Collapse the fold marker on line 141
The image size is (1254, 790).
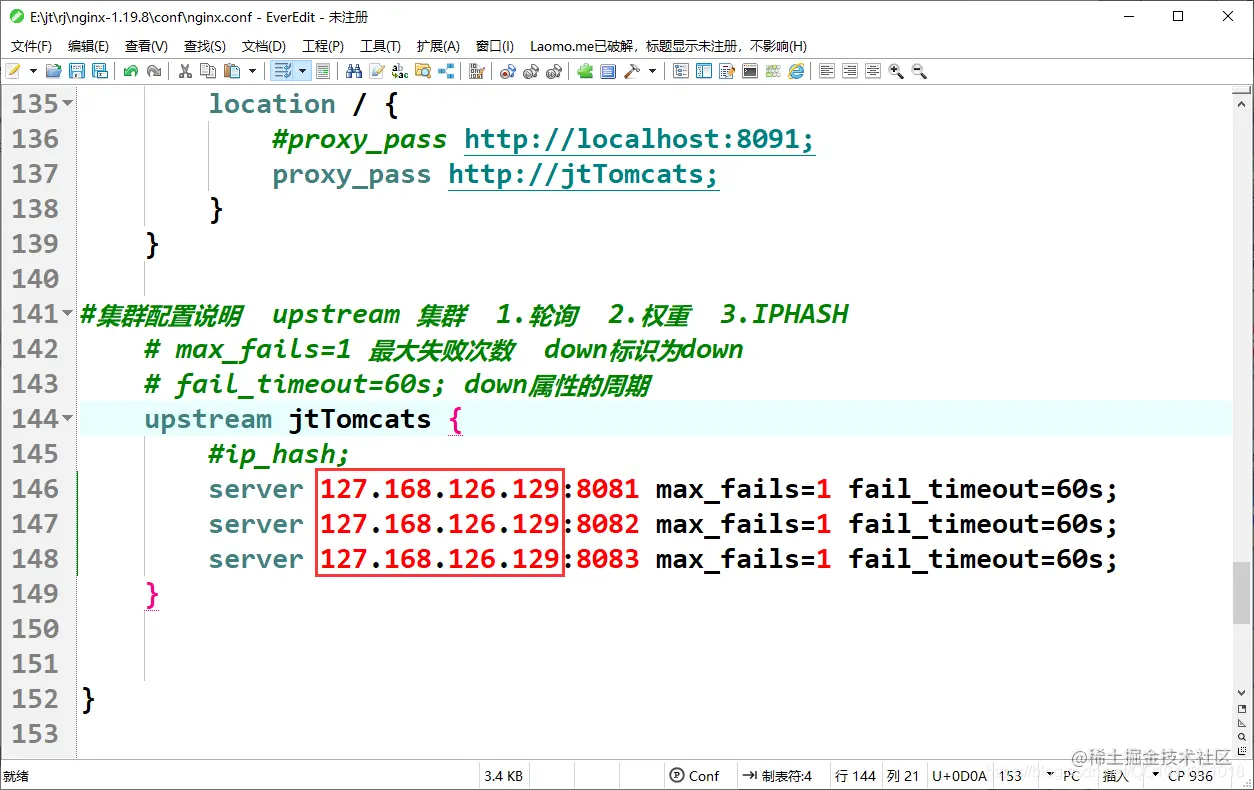(x=68, y=313)
